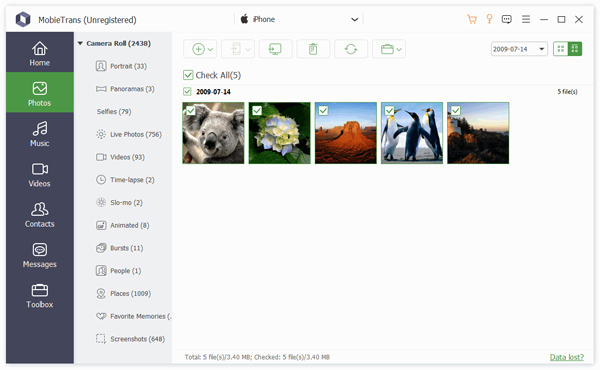600x370 pixels.
Task: Click the Add photos plus icon
Action: click(x=198, y=49)
